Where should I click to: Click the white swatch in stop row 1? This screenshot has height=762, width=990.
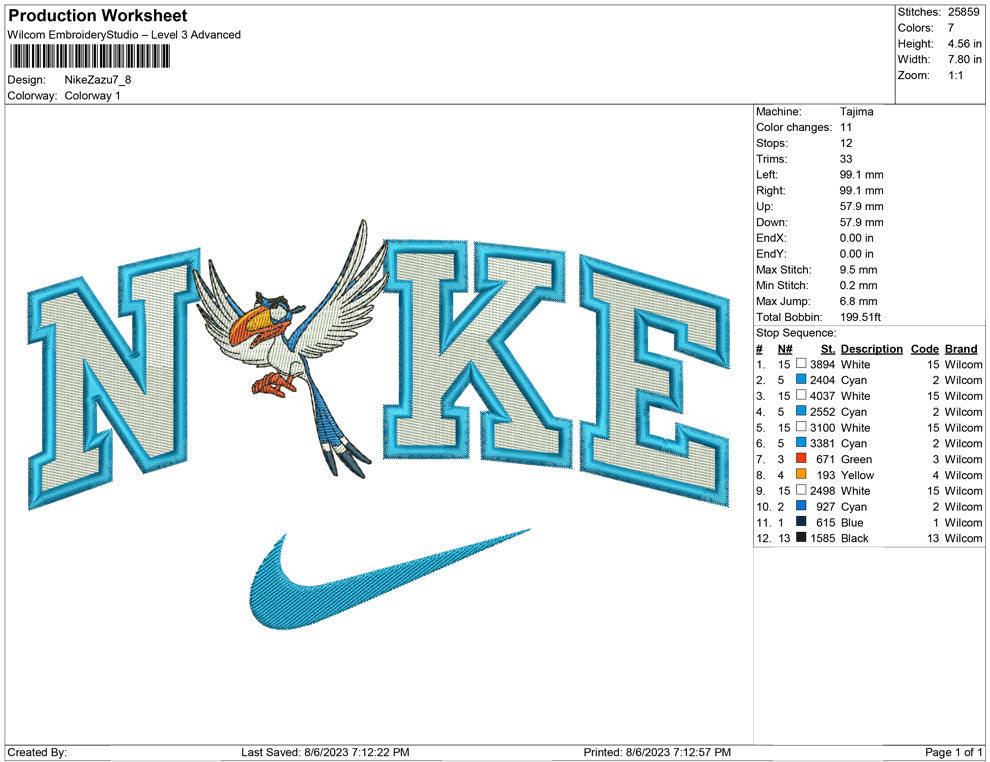(x=801, y=364)
